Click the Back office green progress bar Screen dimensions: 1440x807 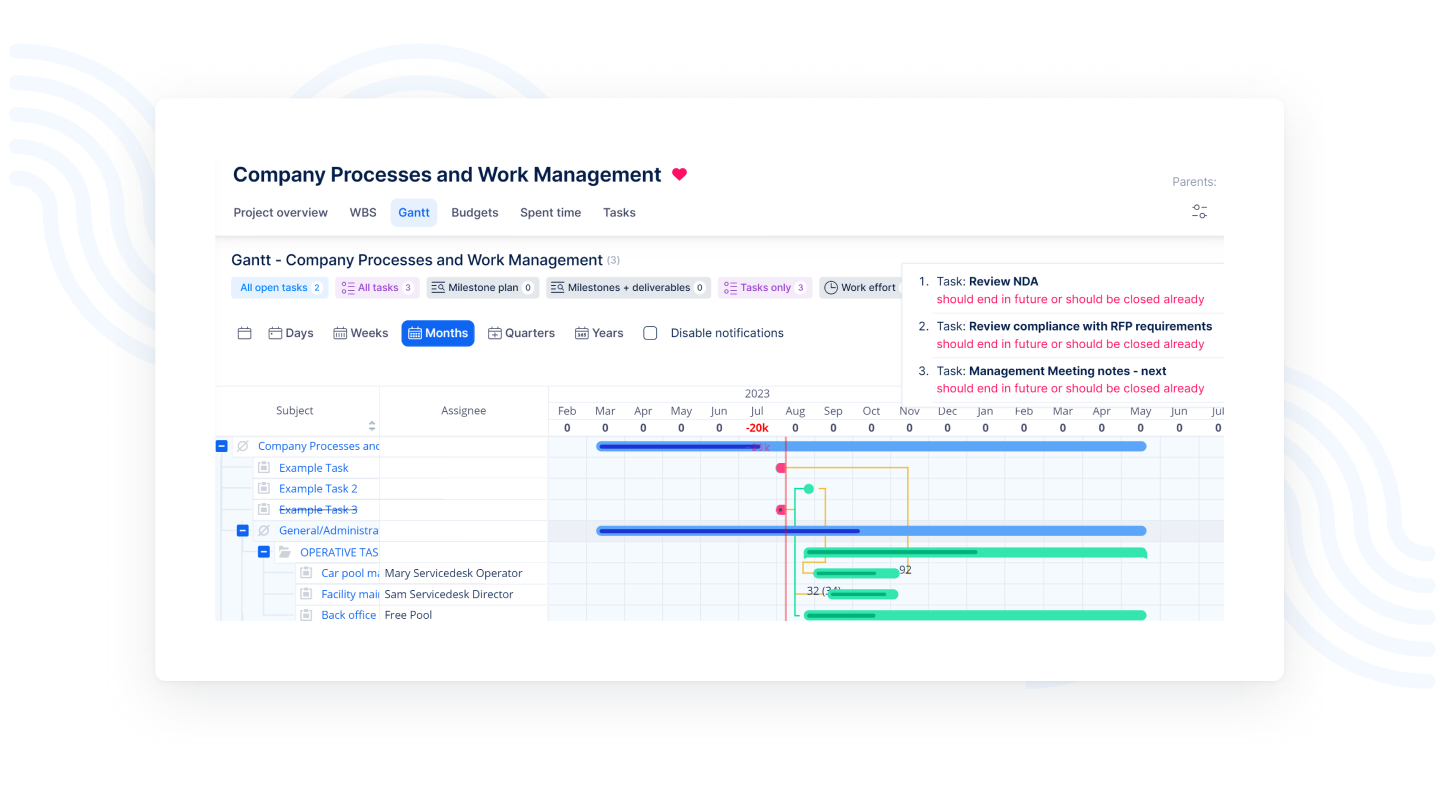(974, 615)
